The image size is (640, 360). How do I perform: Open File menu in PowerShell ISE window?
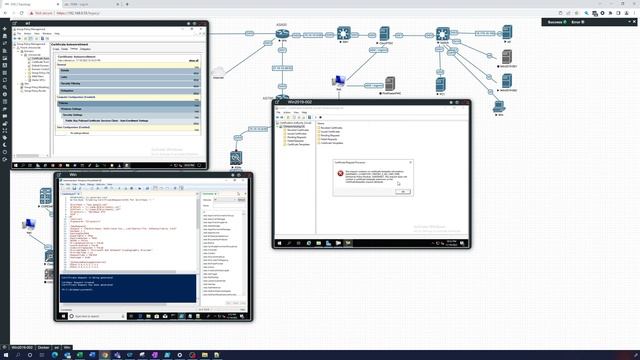pos(62,184)
